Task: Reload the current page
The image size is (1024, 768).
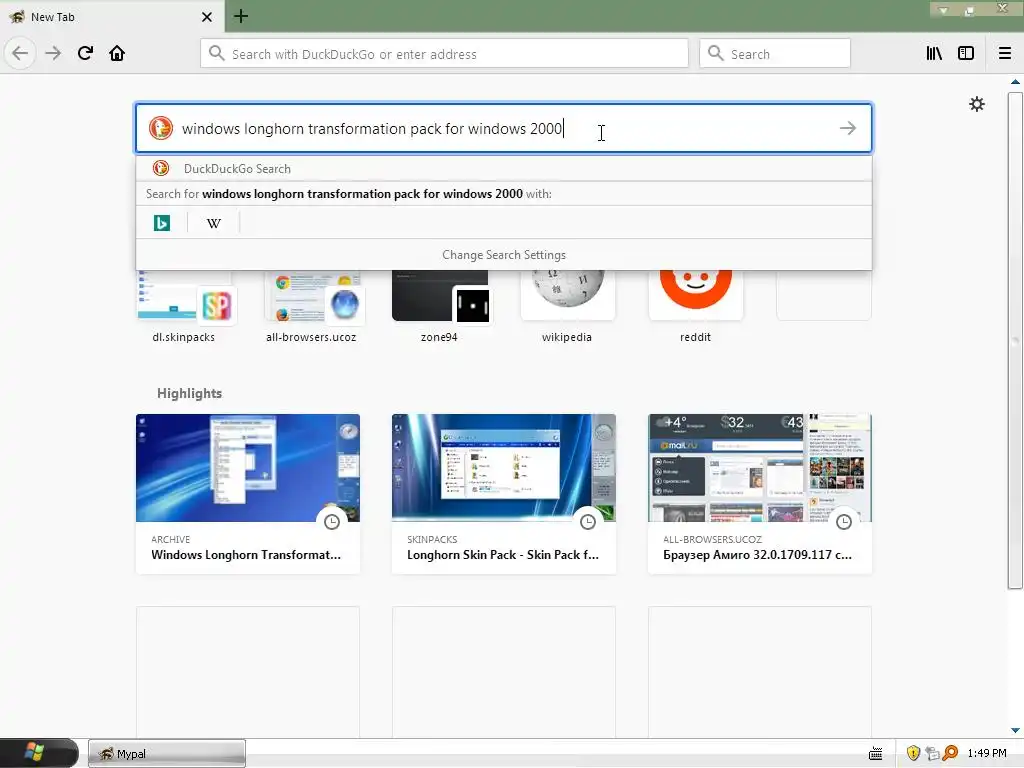Action: pos(86,54)
